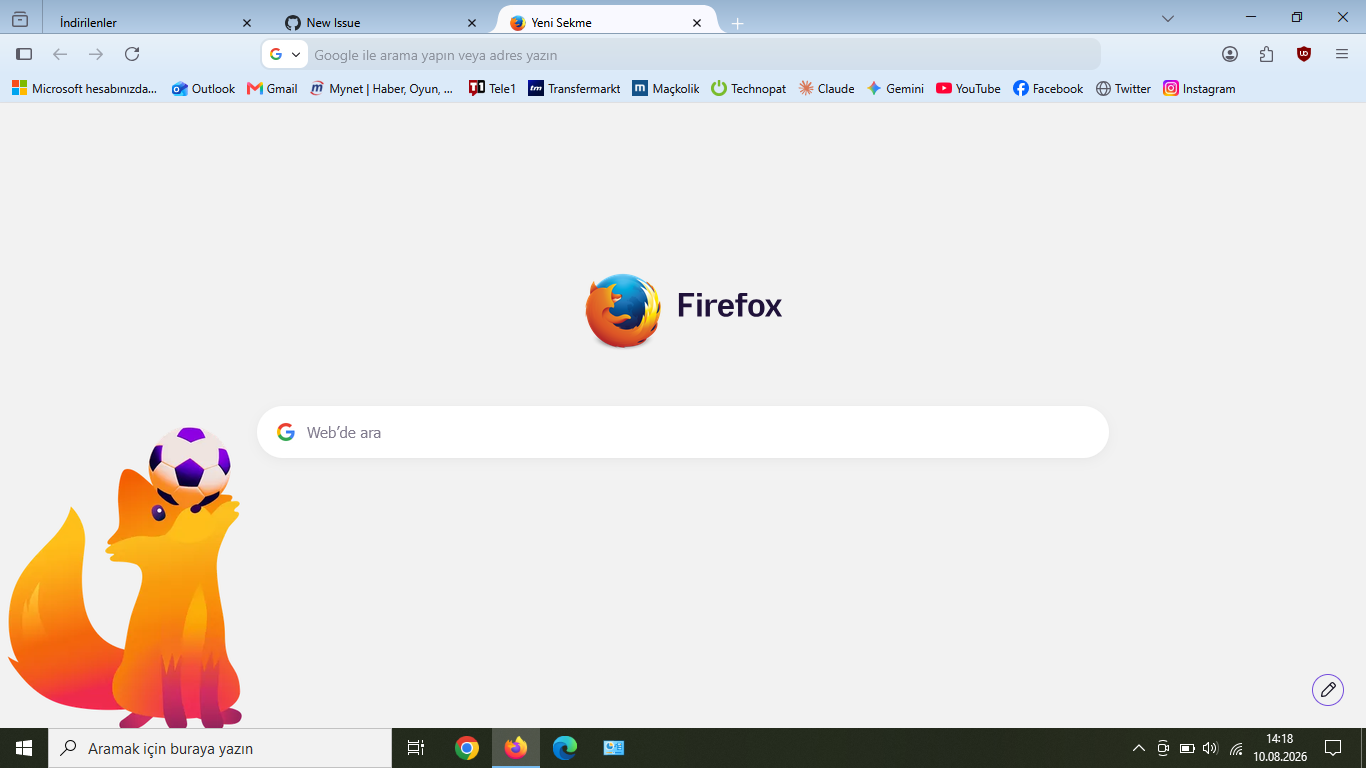1366x768 pixels.
Task: Launch Microsoft Edge from the taskbar
Action: coord(565,748)
